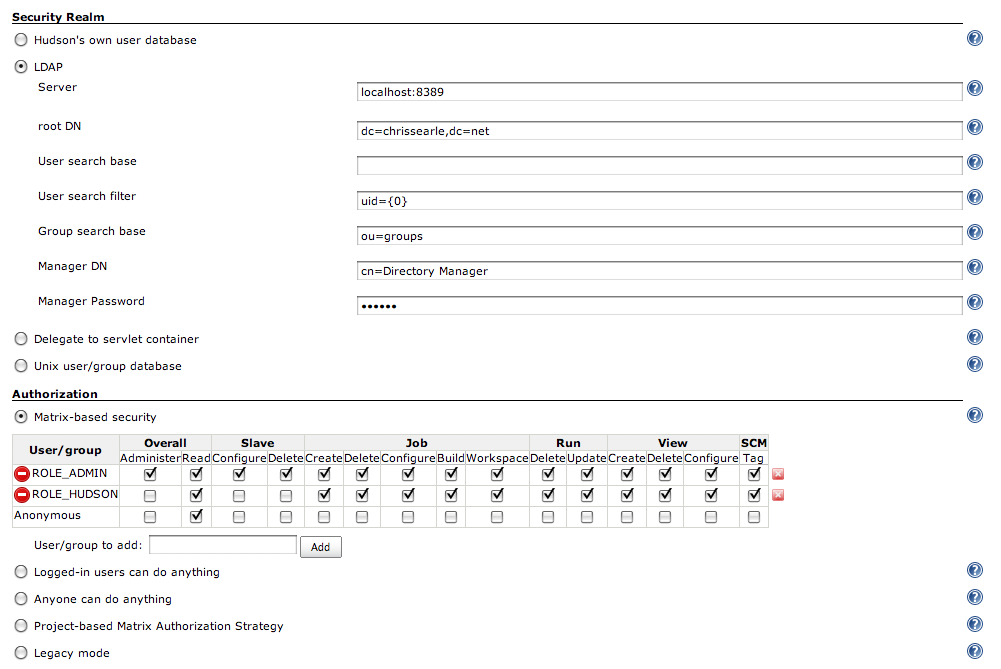
Task: Choose Logged-in users can do anything
Action: (21, 573)
